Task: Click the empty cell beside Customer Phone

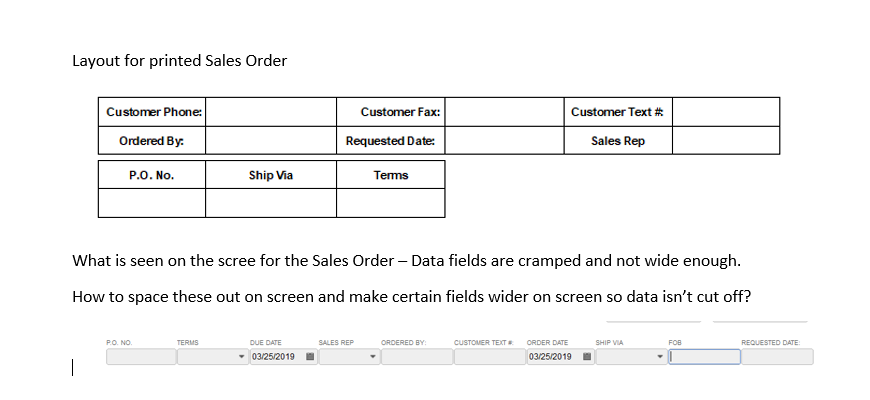Action: (x=271, y=112)
